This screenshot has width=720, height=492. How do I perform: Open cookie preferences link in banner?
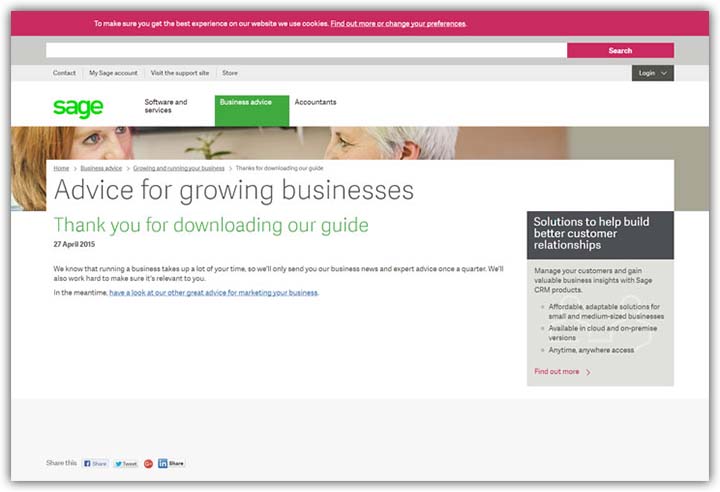(398, 23)
